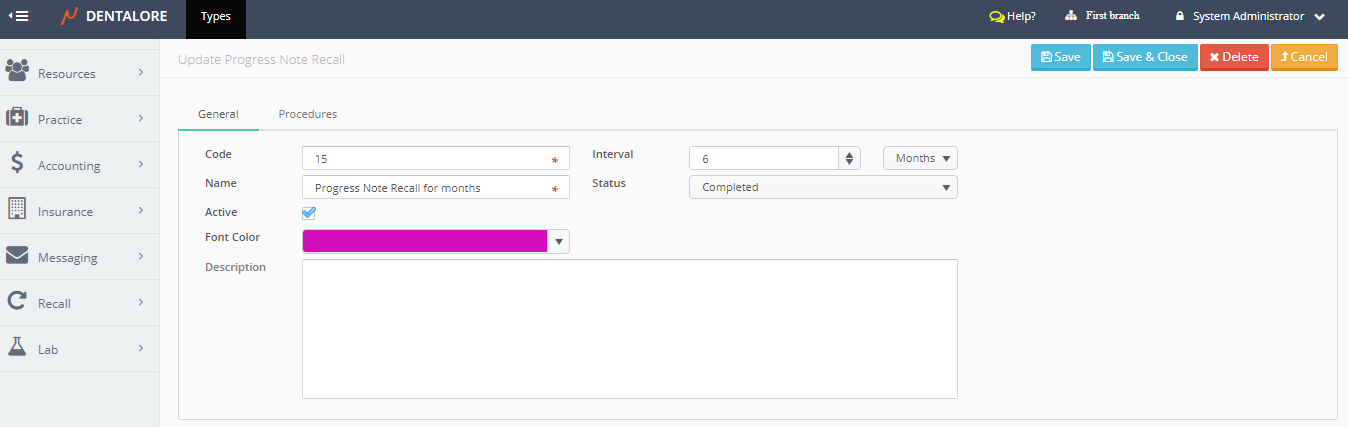Uncheck the Active checkbox
1348x427 pixels.
[309, 213]
